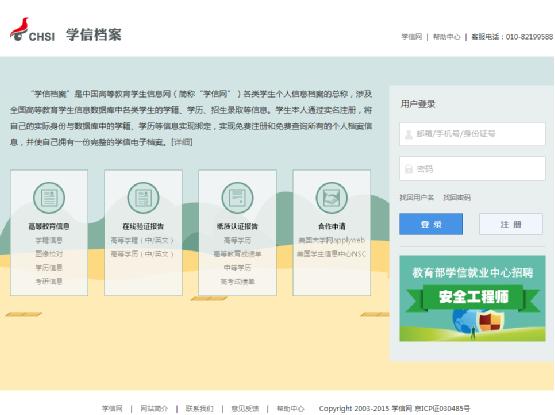555x415 pixels.
Task: Click the blue 登录 button
Action: pyautogui.click(x=431, y=224)
